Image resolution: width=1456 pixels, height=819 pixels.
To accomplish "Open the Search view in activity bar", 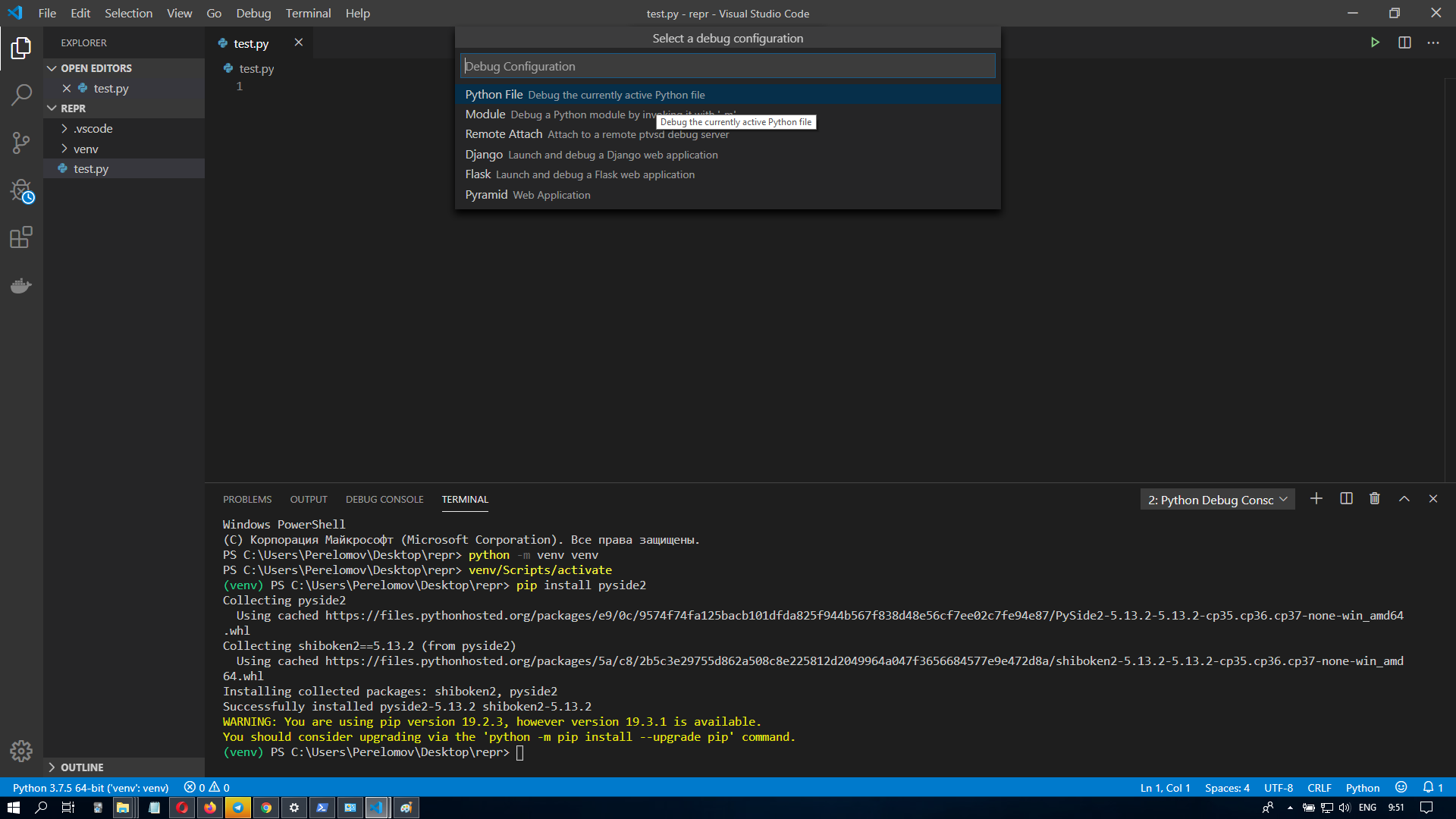I will (x=21, y=95).
